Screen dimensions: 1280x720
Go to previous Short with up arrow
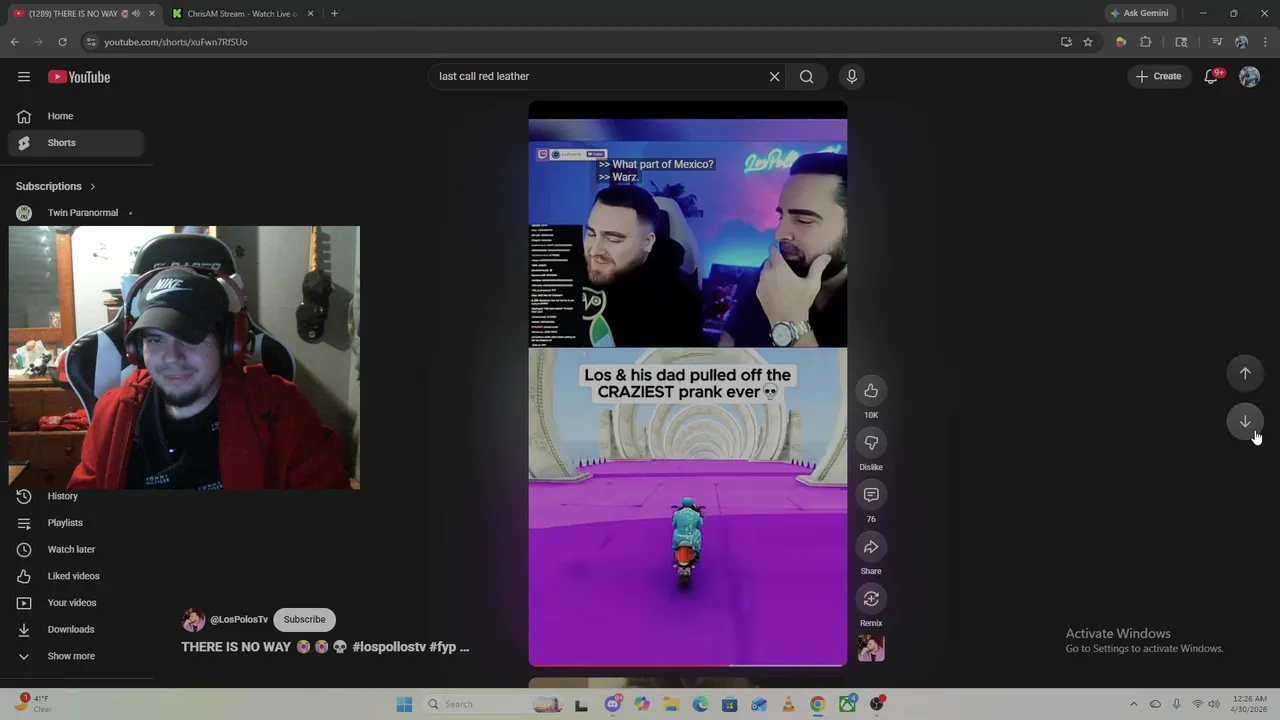(1245, 373)
